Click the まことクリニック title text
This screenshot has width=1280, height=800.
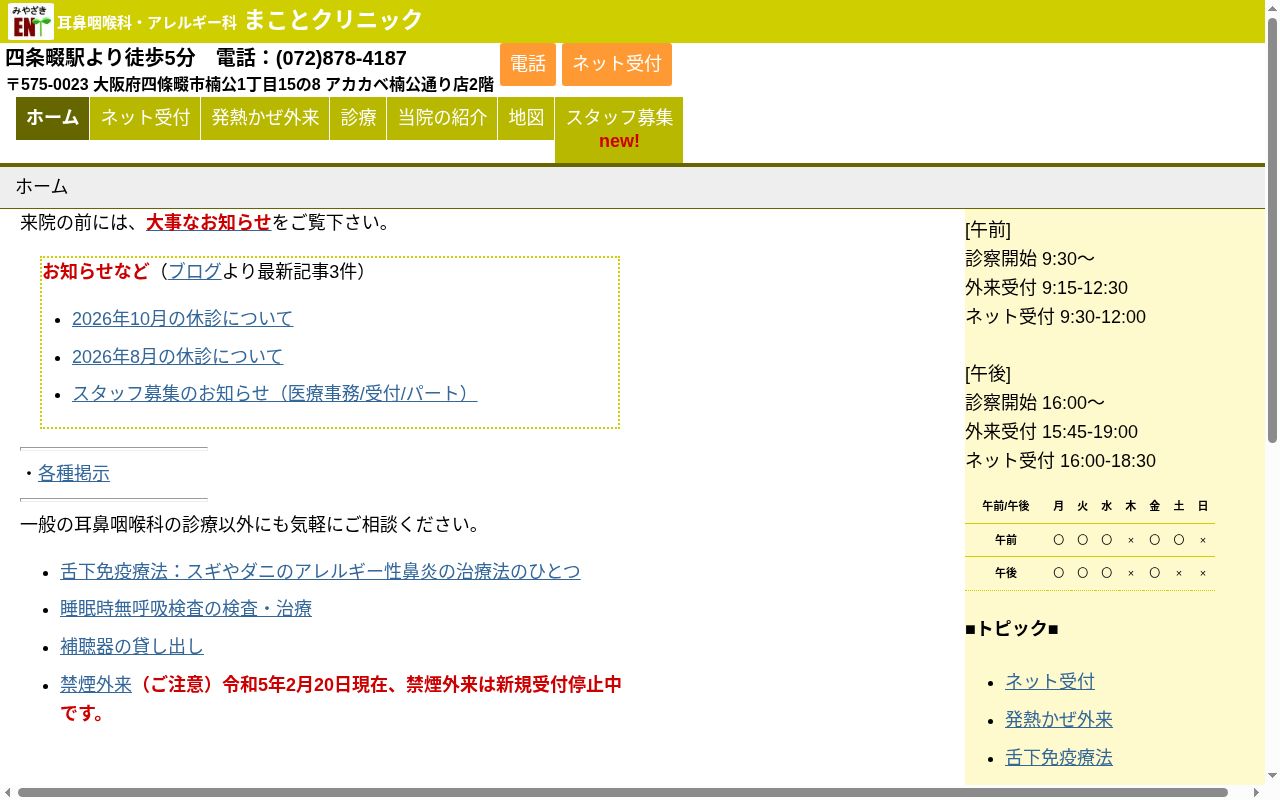pyautogui.click(x=334, y=20)
